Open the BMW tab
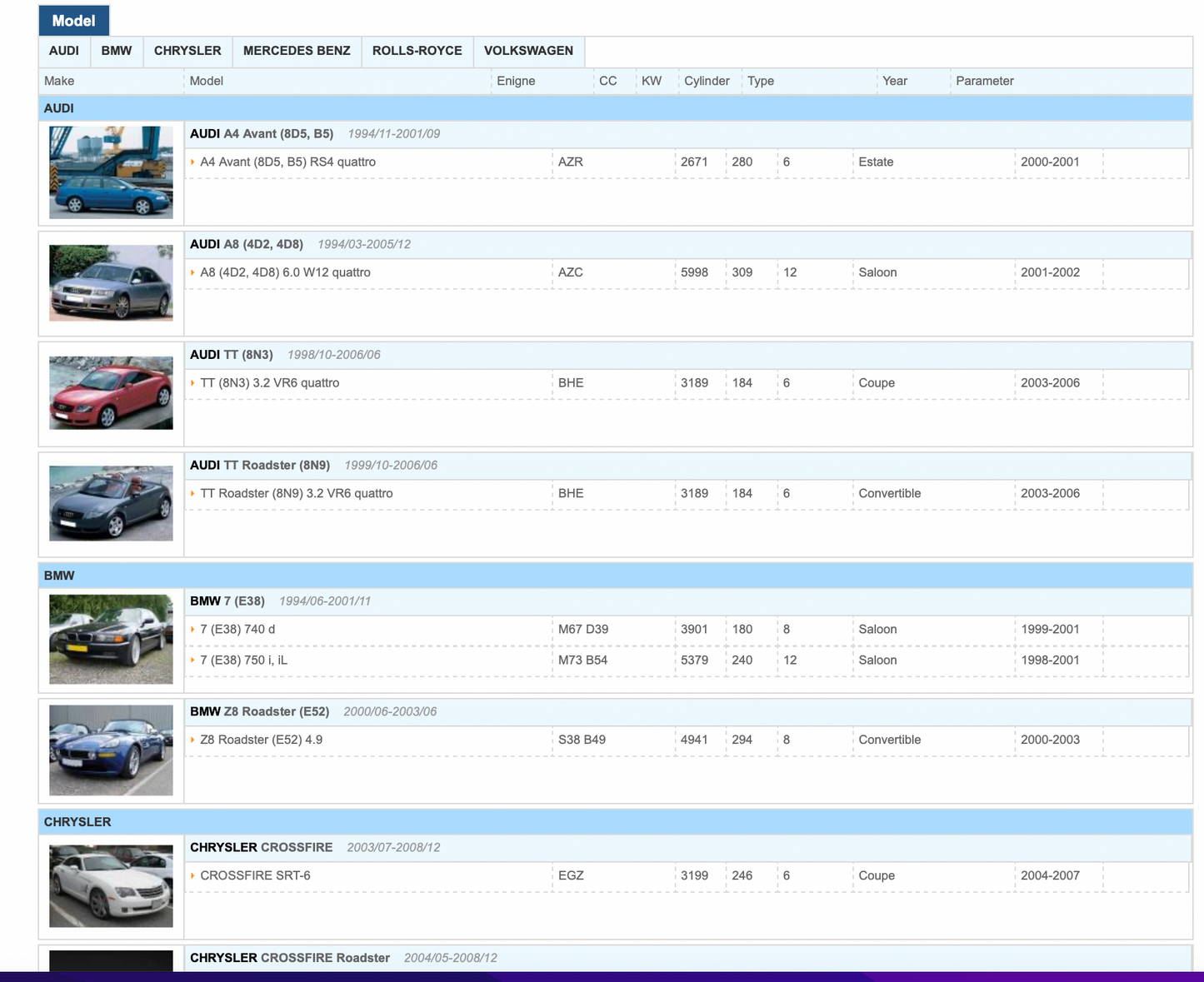Viewport: 1204px width, 982px height. click(x=117, y=51)
